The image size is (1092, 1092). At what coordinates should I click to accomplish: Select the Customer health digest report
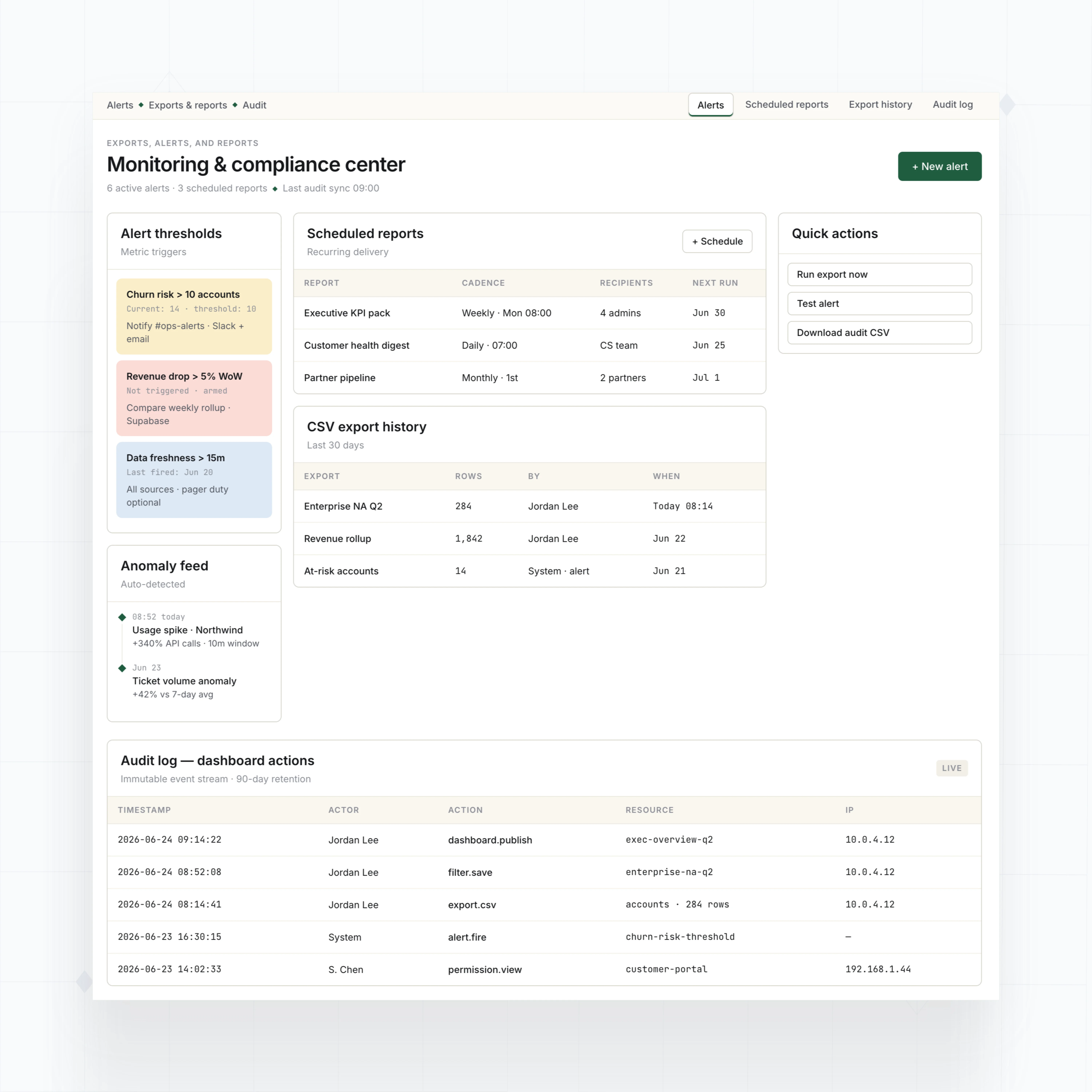coord(357,345)
